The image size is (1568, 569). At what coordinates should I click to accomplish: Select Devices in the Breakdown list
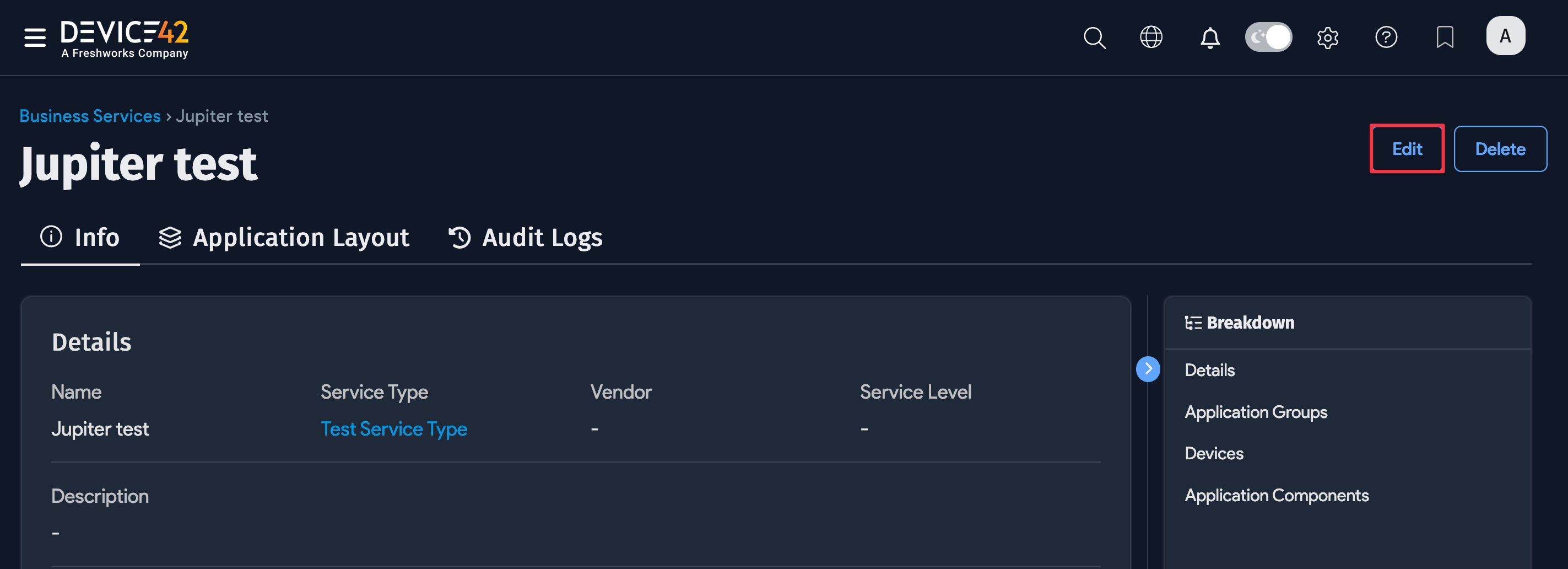tap(1214, 453)
